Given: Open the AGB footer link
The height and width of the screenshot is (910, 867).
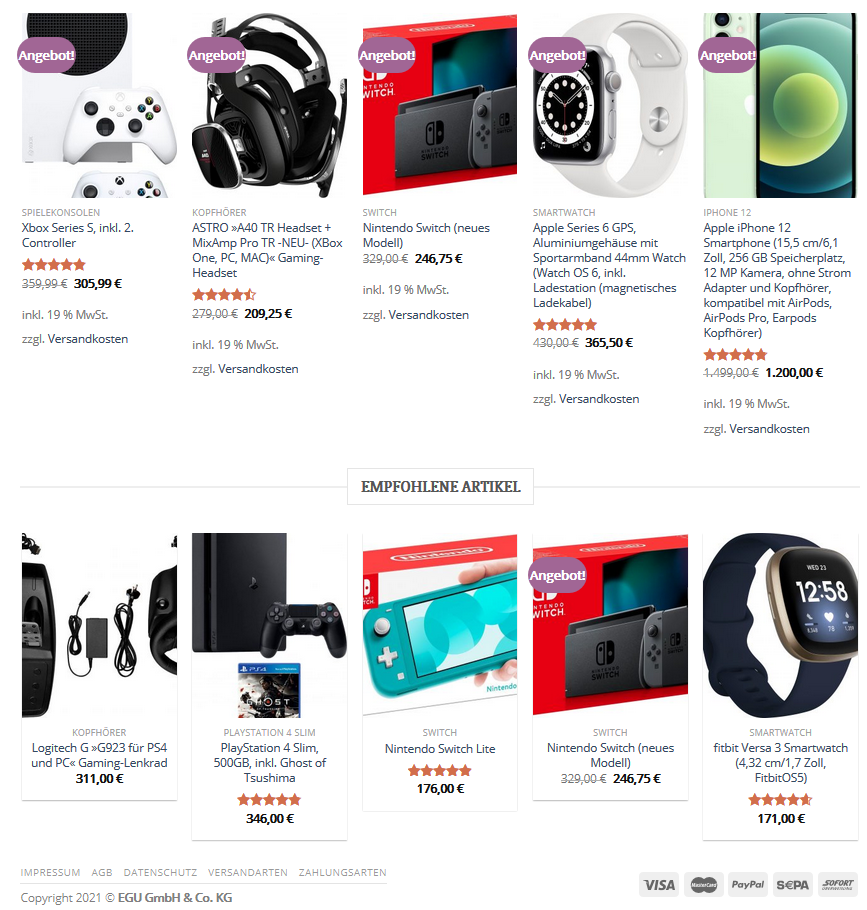Looking at the screenshot, I should (102, 872).
